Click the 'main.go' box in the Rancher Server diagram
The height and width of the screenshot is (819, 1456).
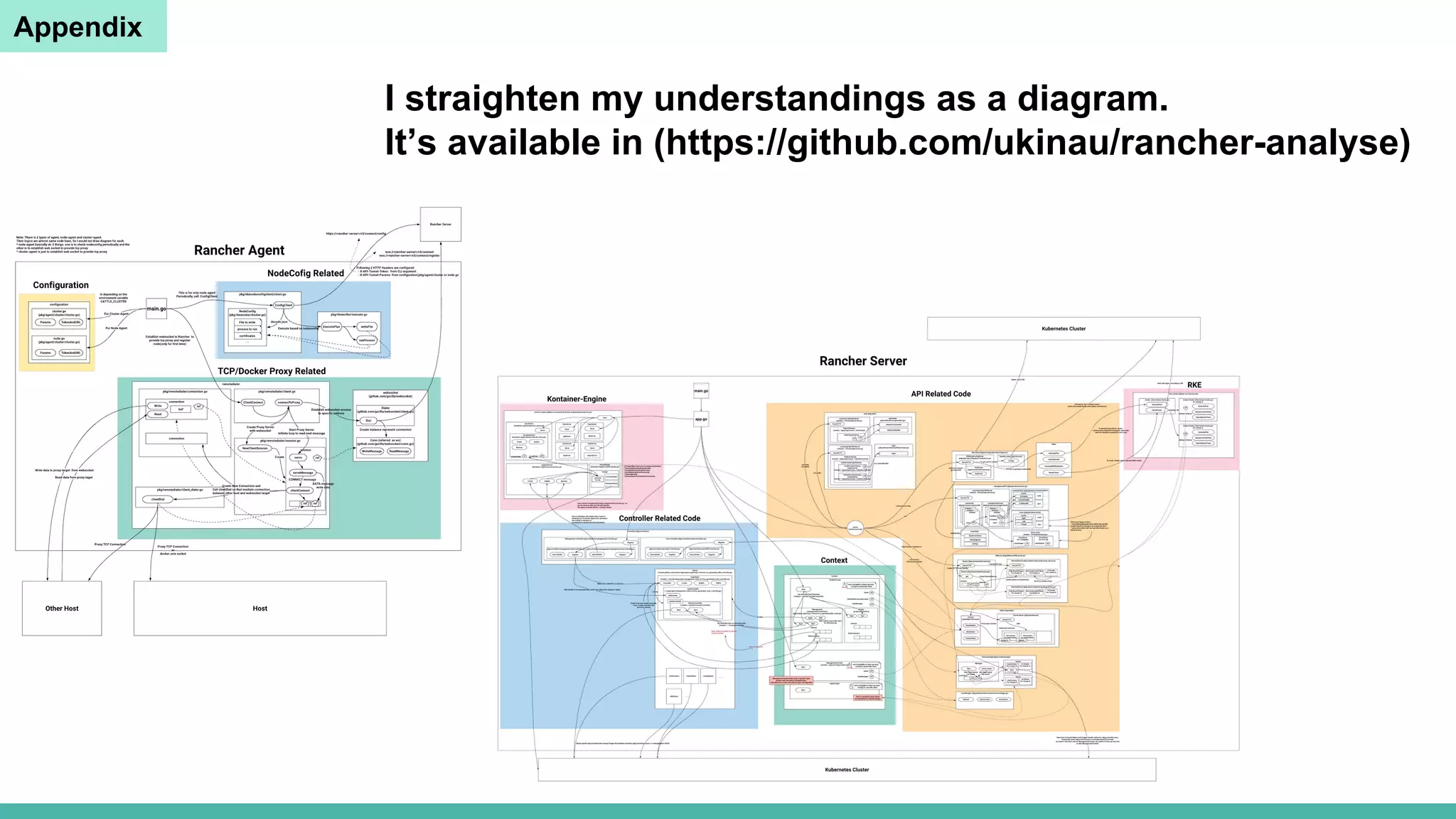[701, 391]
